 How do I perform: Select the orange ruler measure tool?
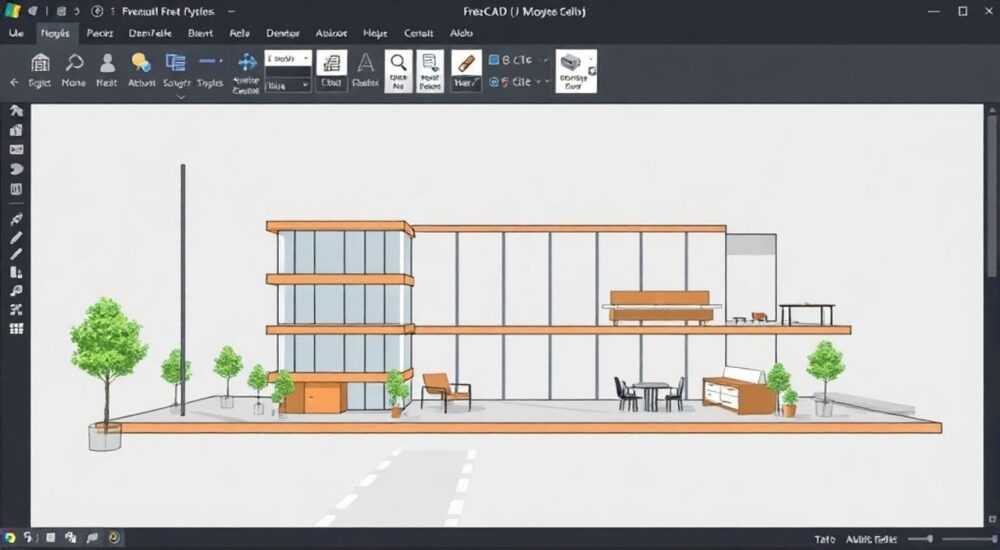point(466,63)
